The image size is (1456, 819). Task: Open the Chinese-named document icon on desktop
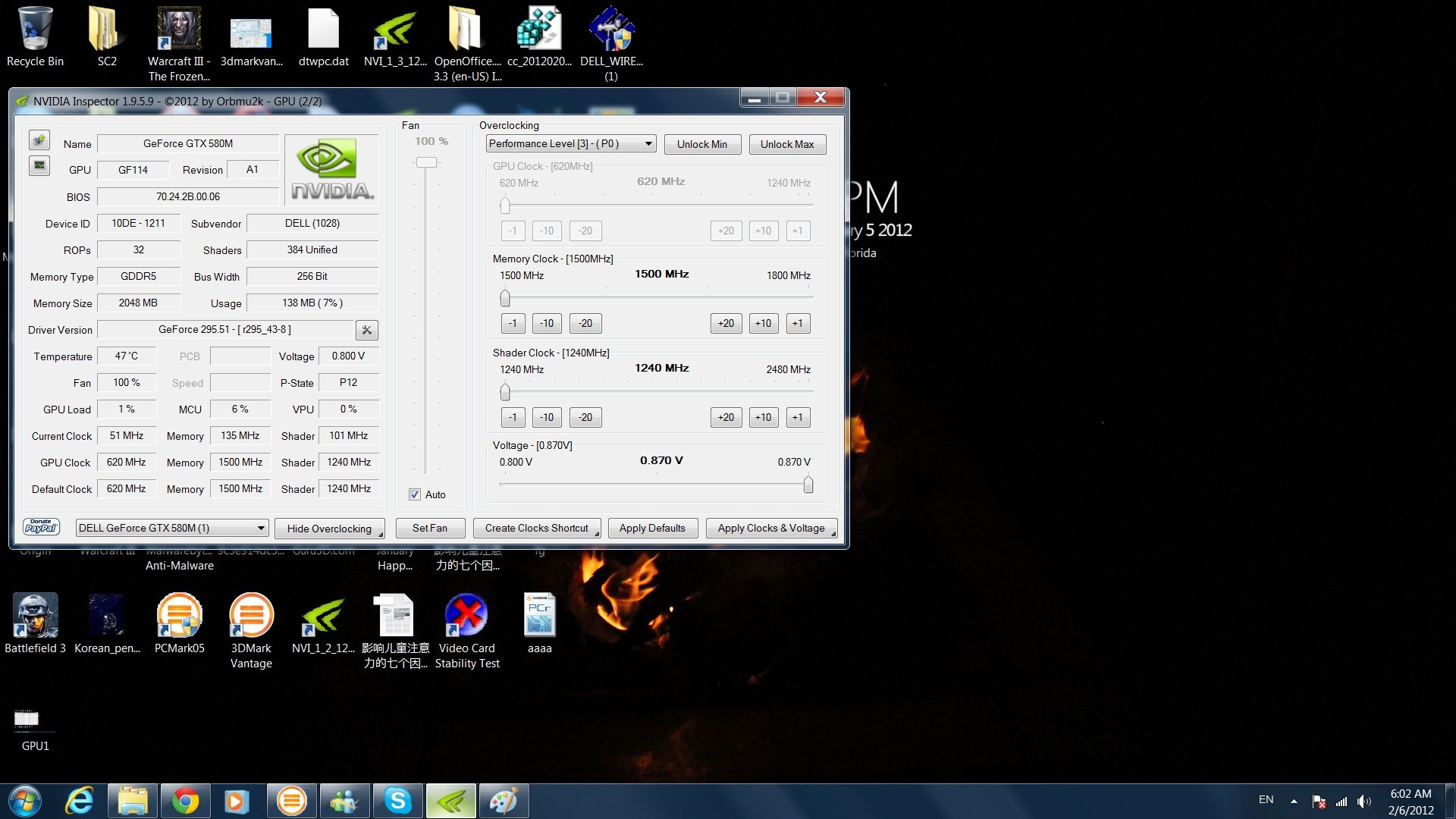click(395, 631)
